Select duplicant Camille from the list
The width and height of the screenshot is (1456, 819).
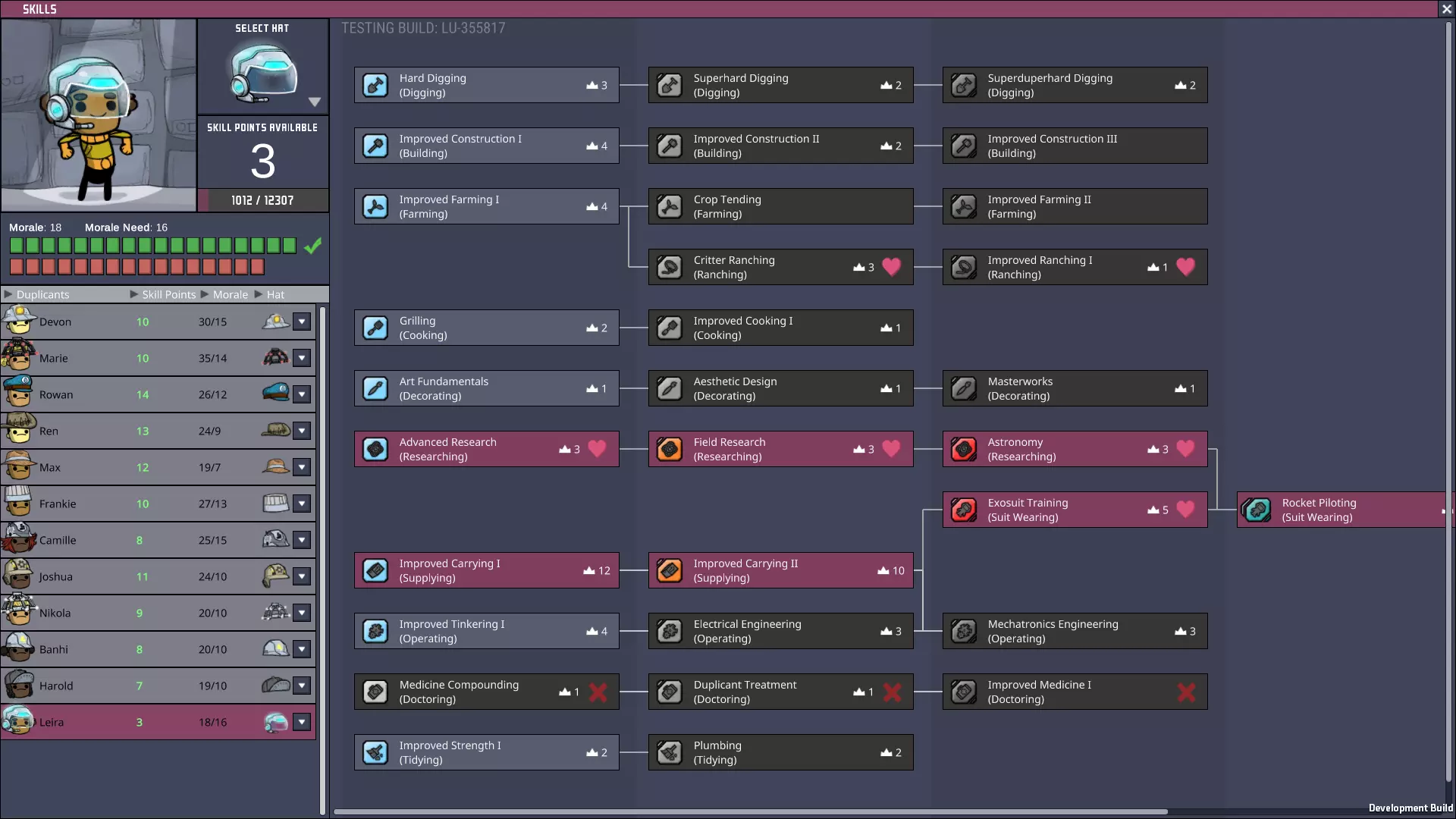coord(58,540)
